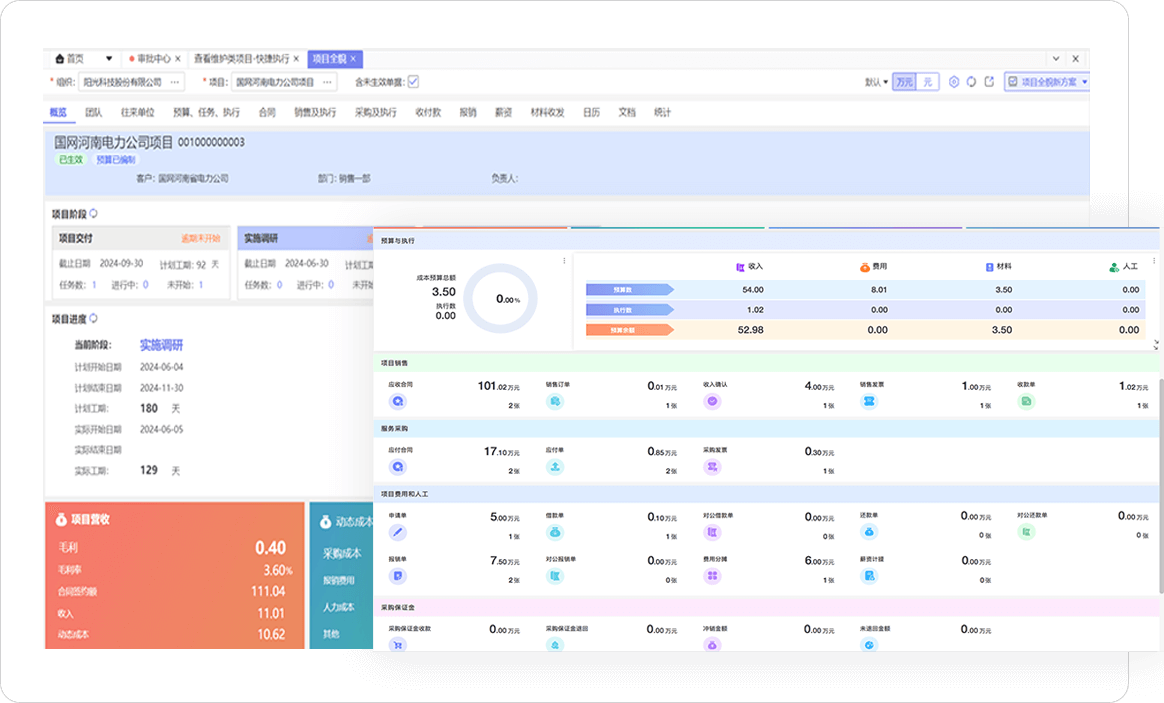Switch to the 团队 tab
This screenshot has height=703, width=1164.
(x=93, y=112)
